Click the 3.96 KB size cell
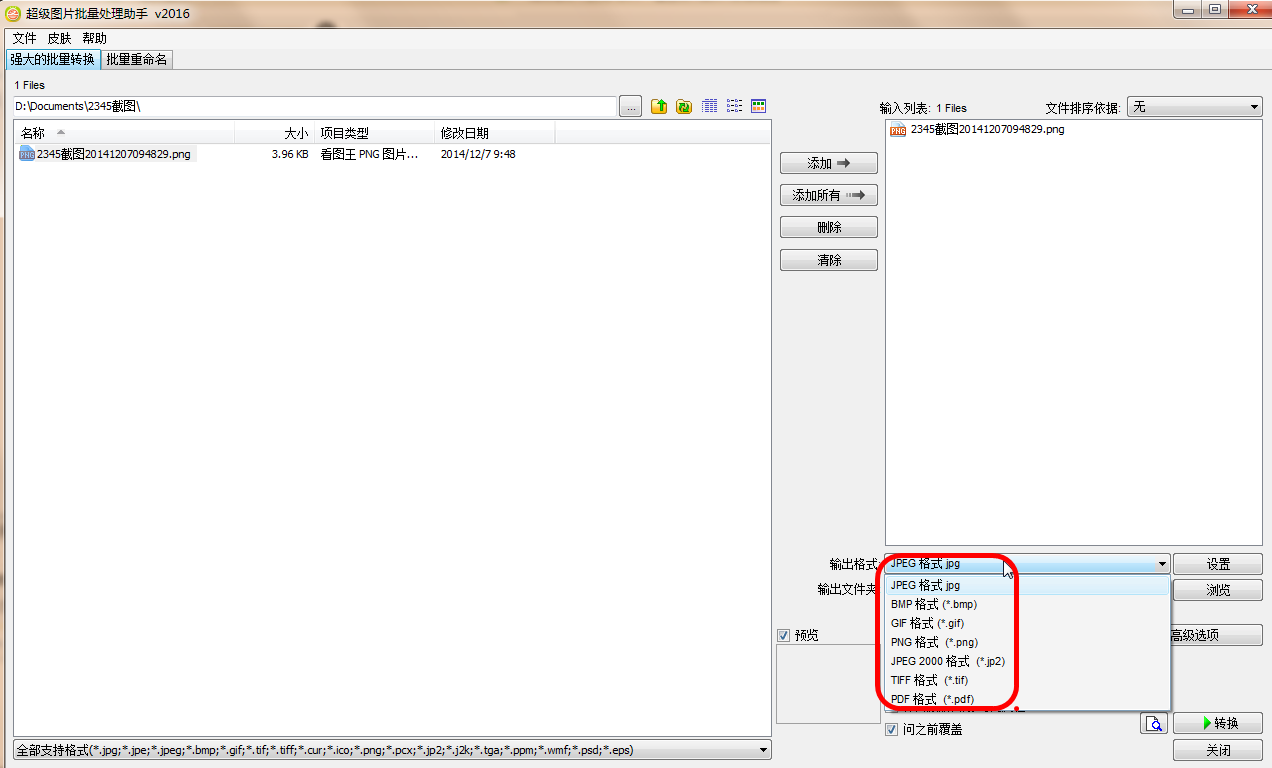The image size is (1272, 768). [x=290, y=154]
